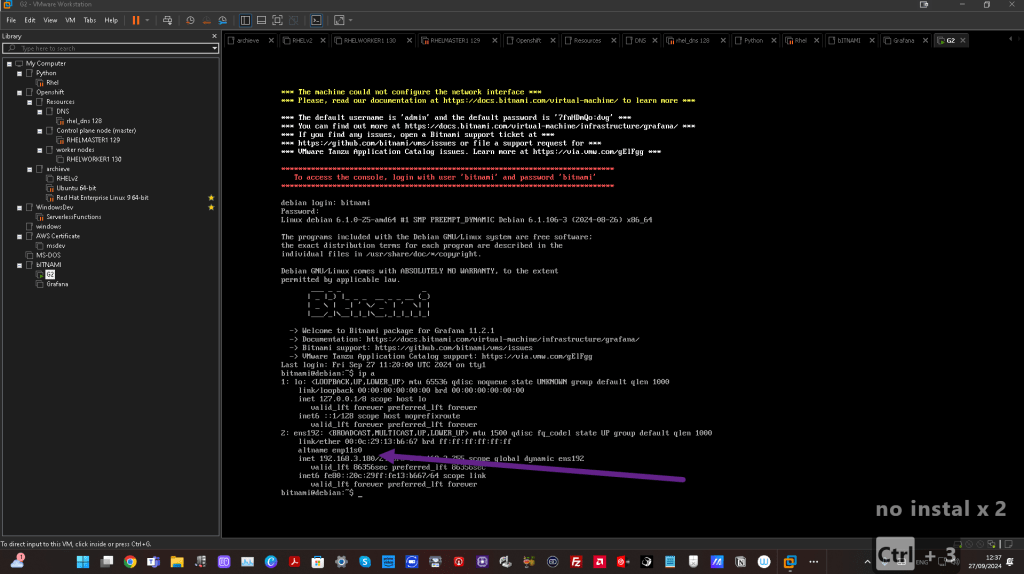
Task: Select ServerlessFunctions VM in library
Action: click(73, 217)
